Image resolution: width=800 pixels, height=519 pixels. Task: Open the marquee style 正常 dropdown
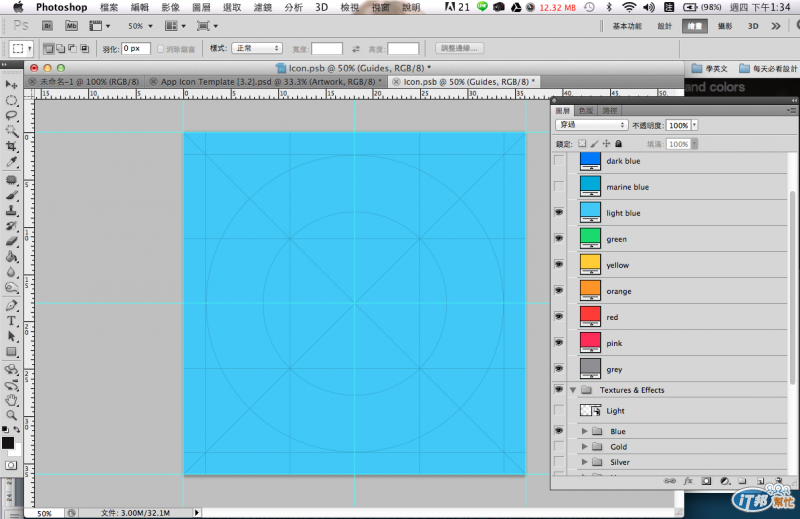(x=257, y=48)
